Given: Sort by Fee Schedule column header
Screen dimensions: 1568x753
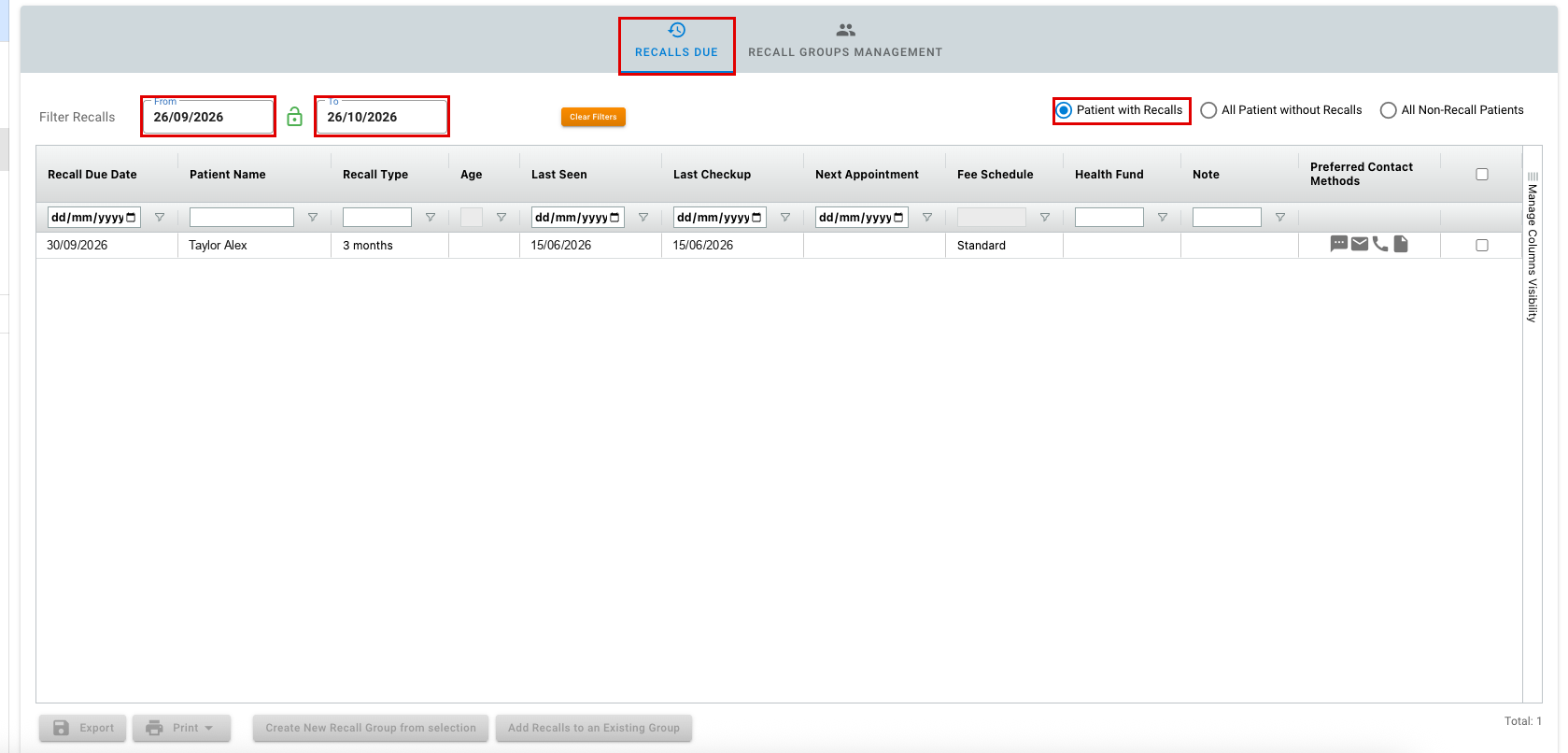Looking at the screenshot, I should click(x=996, y=175).
